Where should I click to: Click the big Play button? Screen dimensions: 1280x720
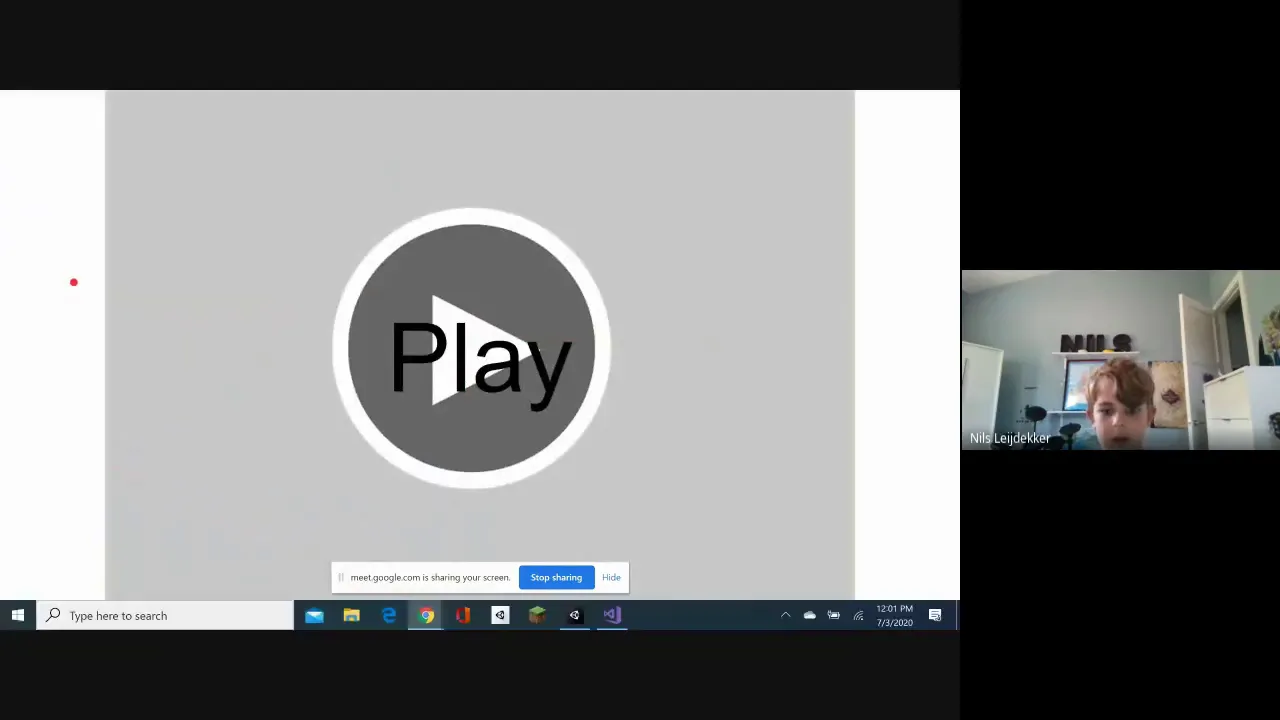(471, 348)
